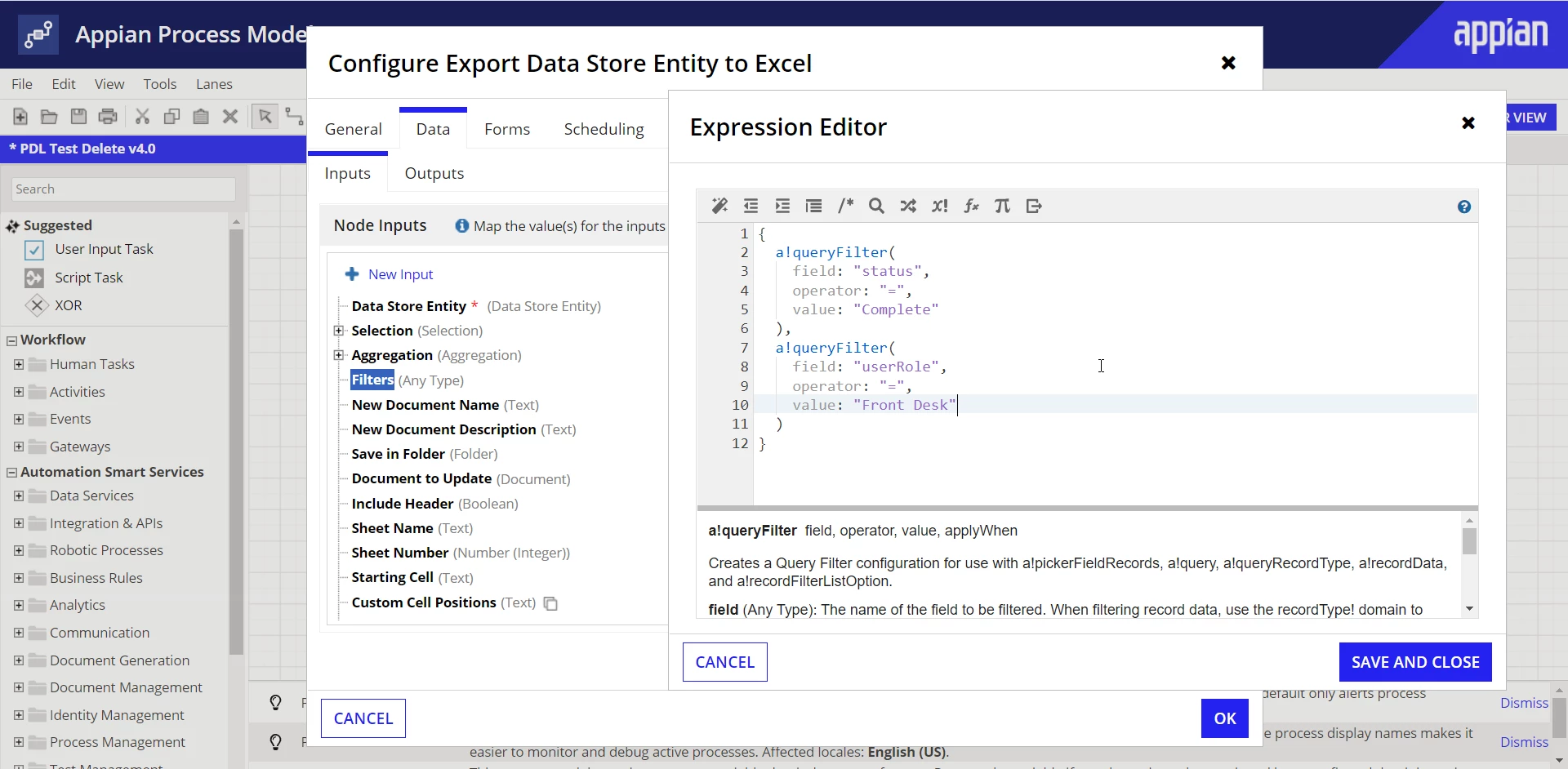Click the Paste clipboard icon

point(201,116)
